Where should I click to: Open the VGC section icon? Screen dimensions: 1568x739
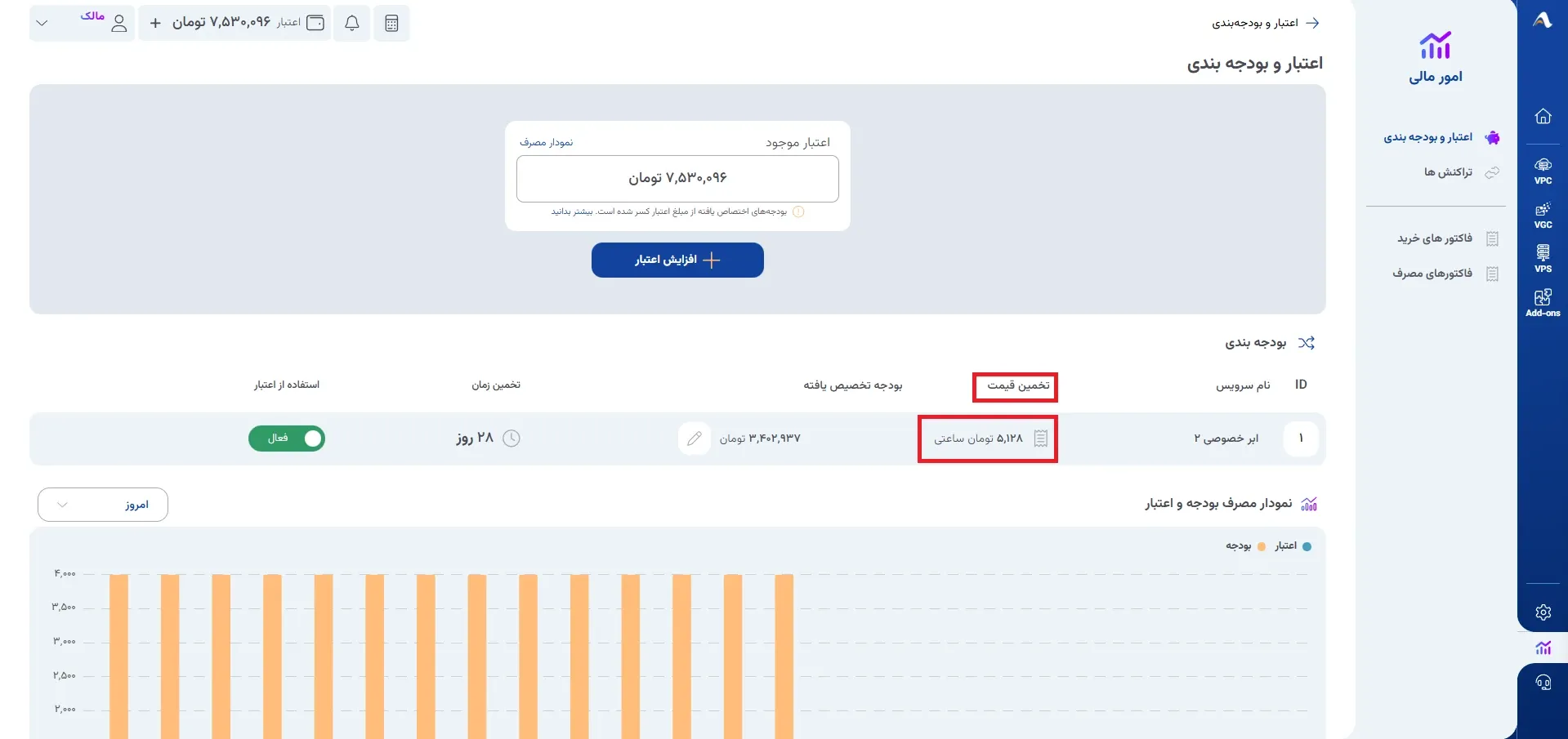click(1543, 216)
